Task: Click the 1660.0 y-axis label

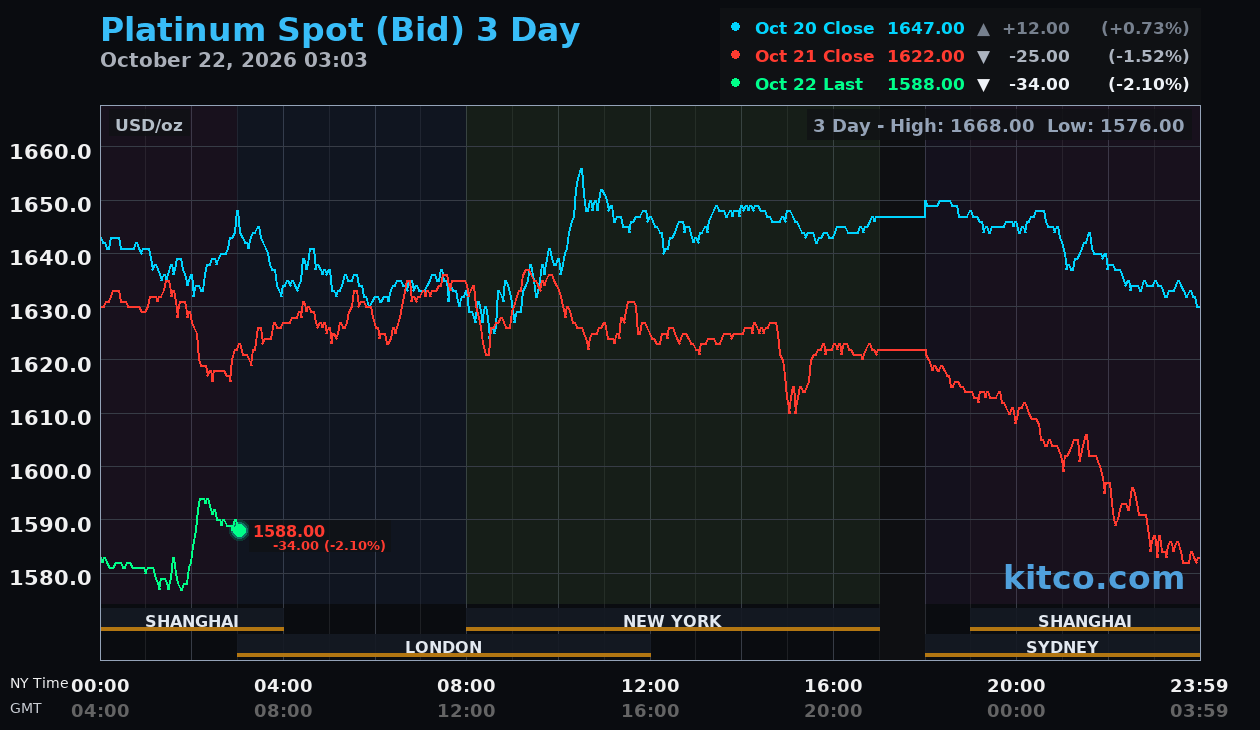Action: (51, 152)
